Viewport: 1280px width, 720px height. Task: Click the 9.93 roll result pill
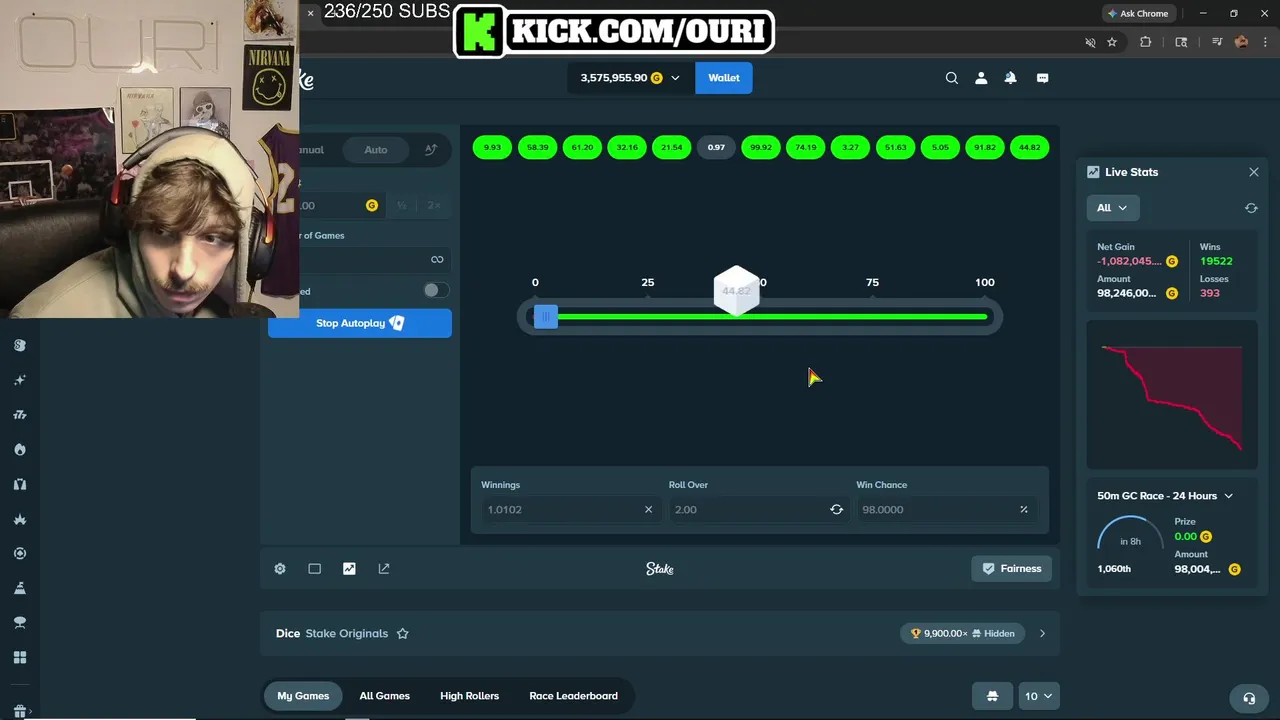click(492, 147)
